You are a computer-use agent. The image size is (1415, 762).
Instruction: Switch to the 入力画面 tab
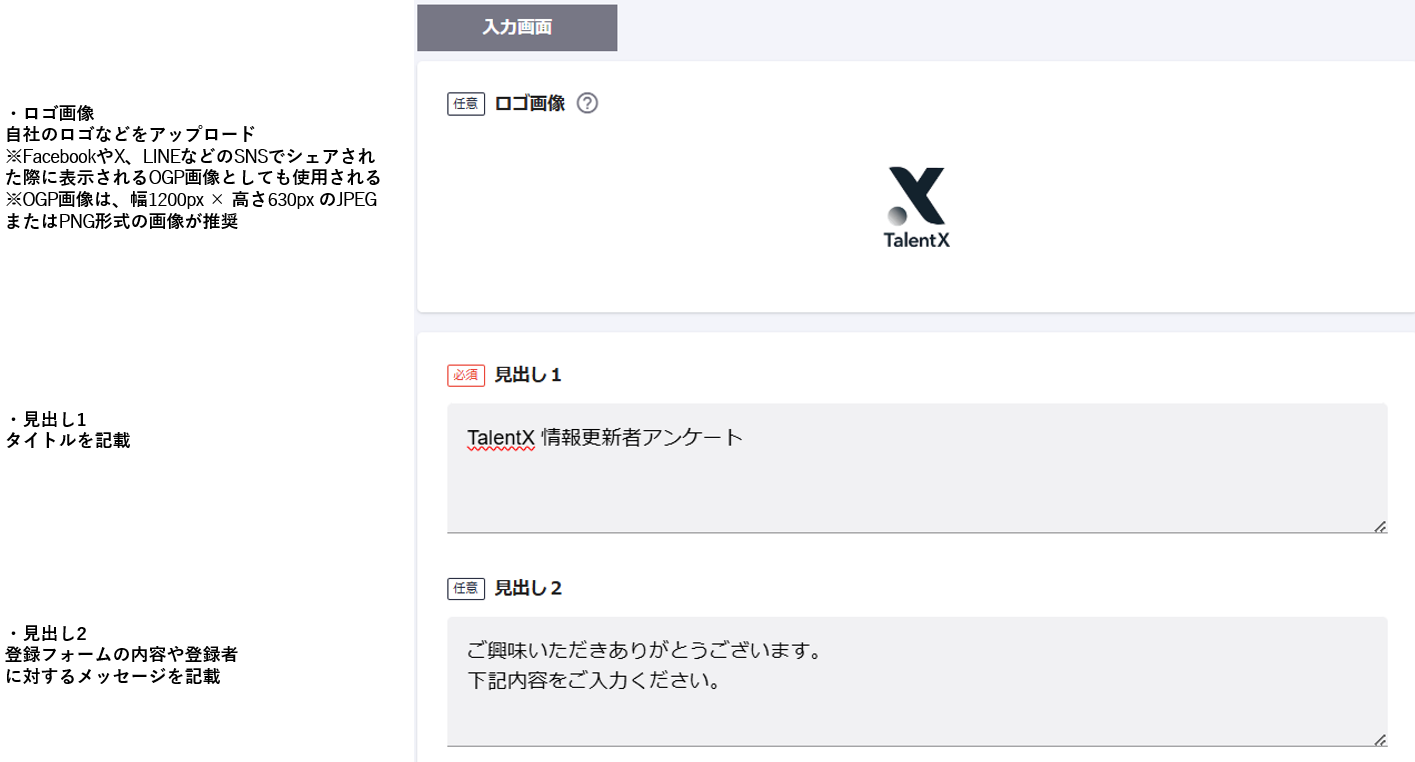pyautogui.click(x=517, y=27)
